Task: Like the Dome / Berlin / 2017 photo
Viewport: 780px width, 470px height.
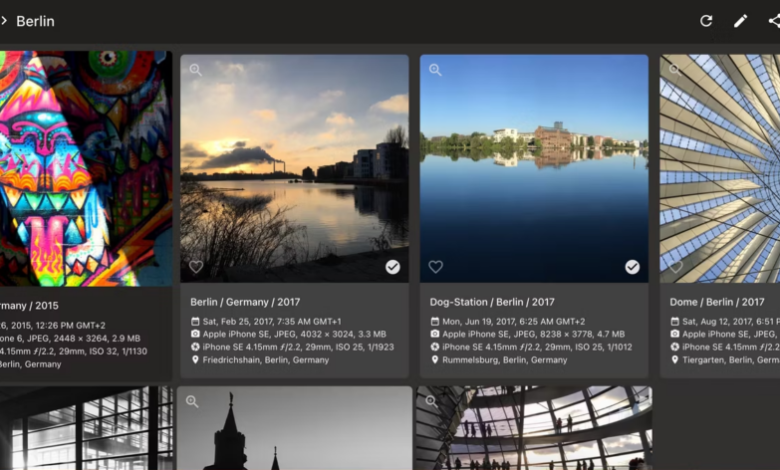Action: click(676, 267)
